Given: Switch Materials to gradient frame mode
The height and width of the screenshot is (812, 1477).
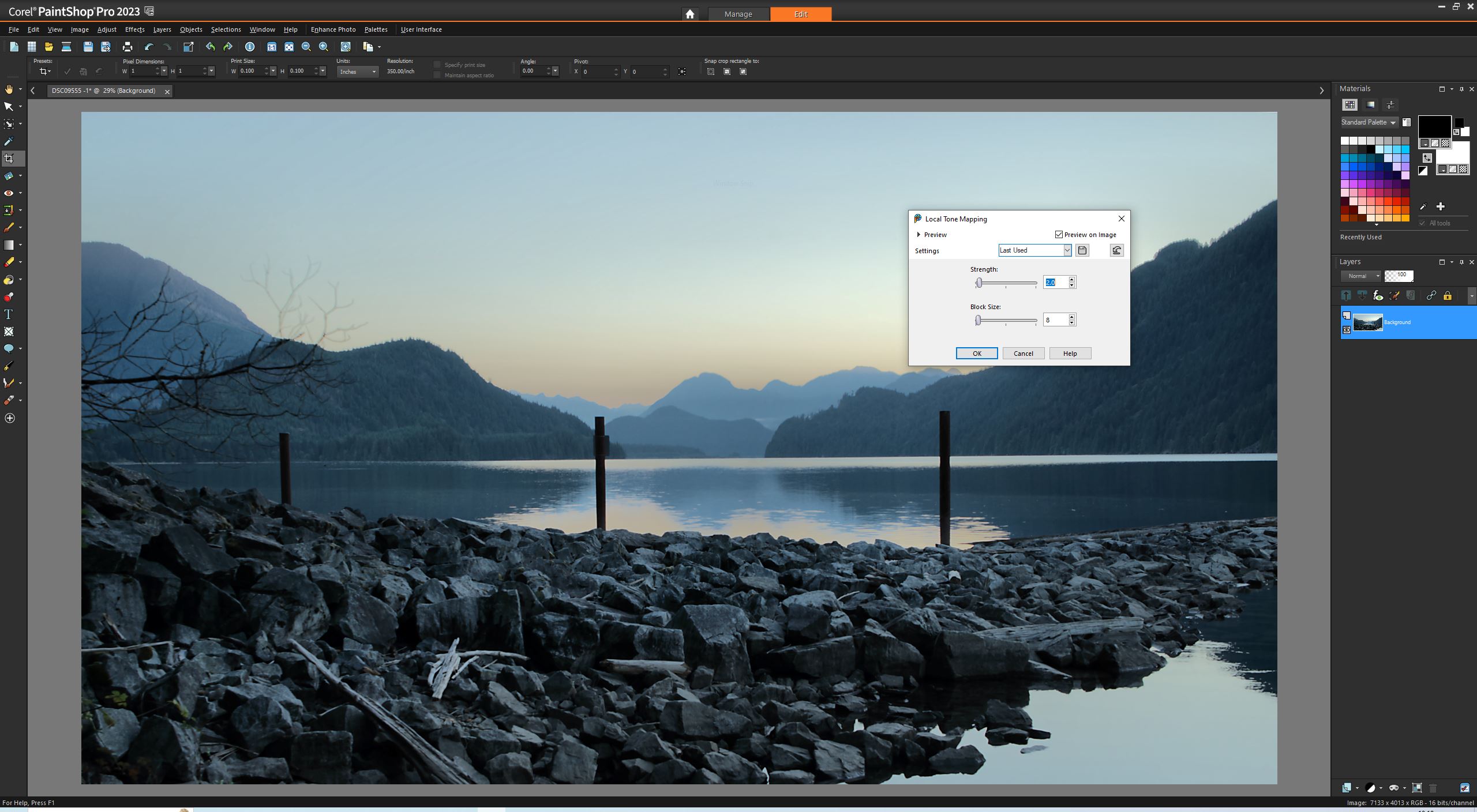Looking at the screenshot, I should 1370,105.
